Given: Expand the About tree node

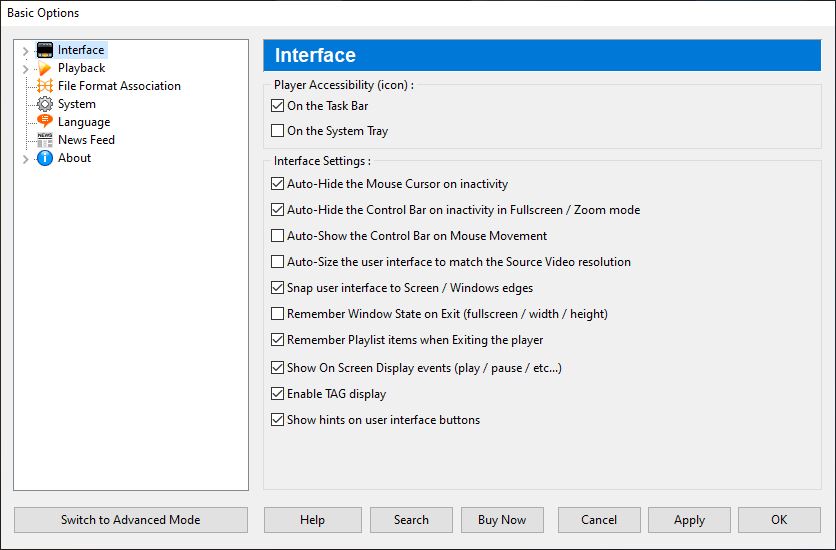Looking at the screenshot, I should coord(25,159).
